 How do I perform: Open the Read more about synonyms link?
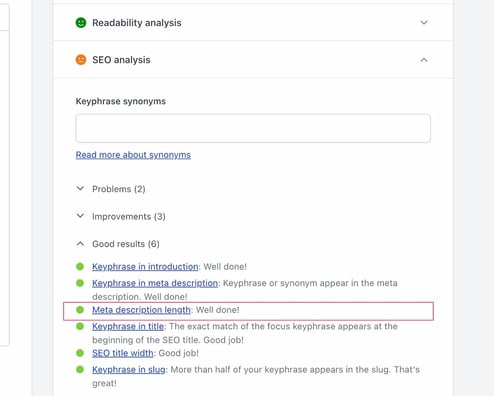pos(133,155)
